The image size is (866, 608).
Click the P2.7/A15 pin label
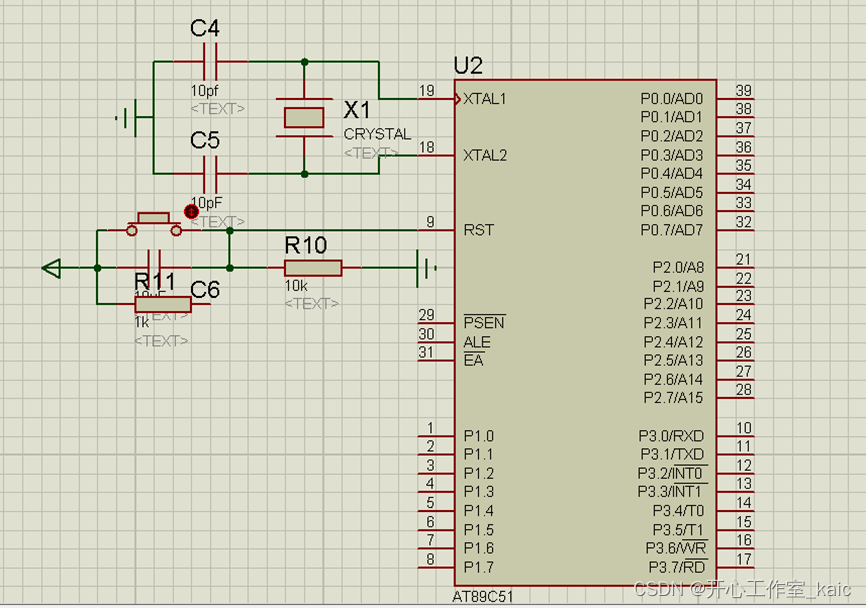click(673, 398)
